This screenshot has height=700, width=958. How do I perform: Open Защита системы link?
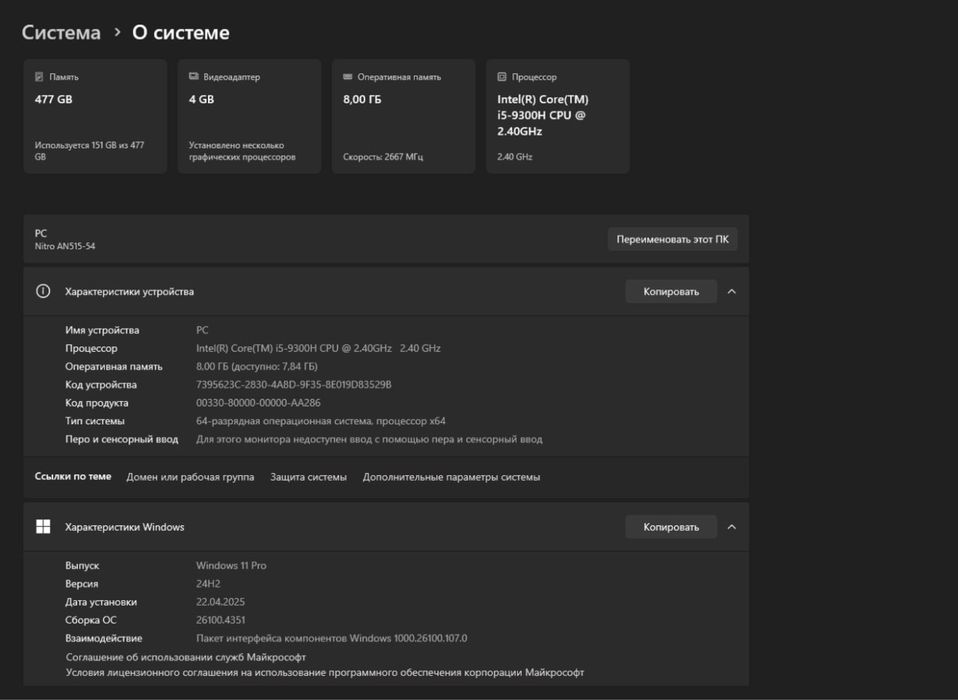pyautogui.click(x=309, y=477)
